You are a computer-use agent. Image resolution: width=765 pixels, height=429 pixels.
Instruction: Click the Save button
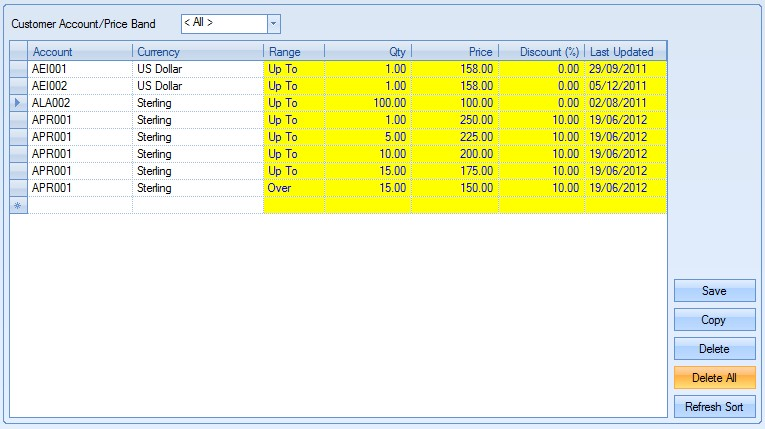coord(713,291)
